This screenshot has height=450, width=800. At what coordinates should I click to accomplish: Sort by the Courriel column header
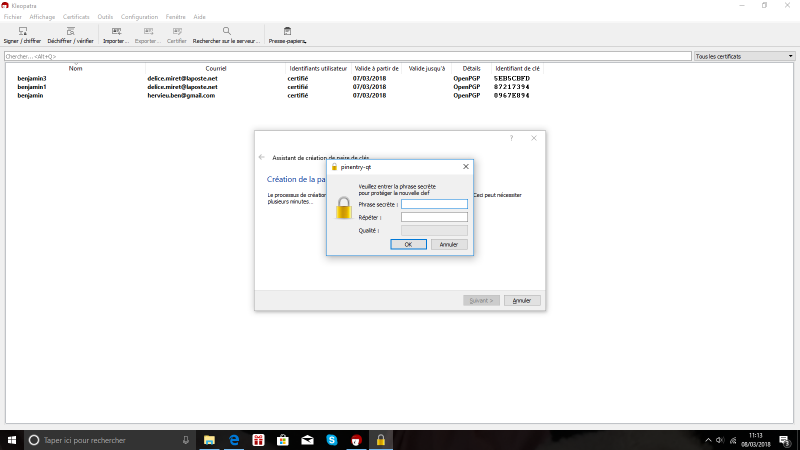click(216, 68)
